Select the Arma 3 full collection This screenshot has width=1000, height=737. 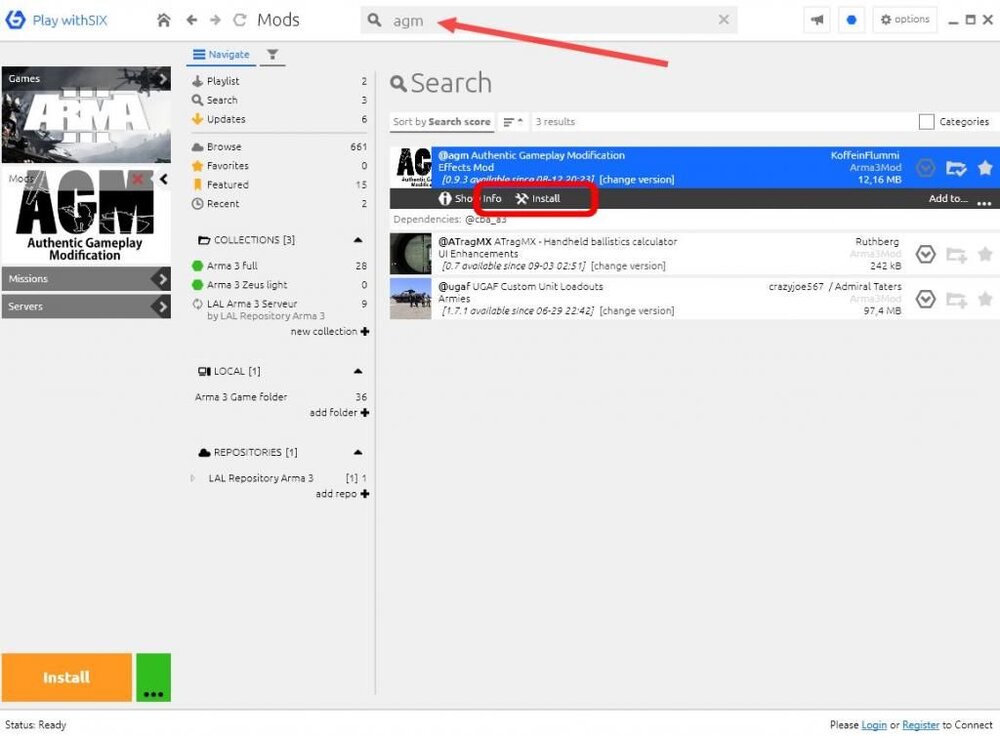(x=279, y=266)
